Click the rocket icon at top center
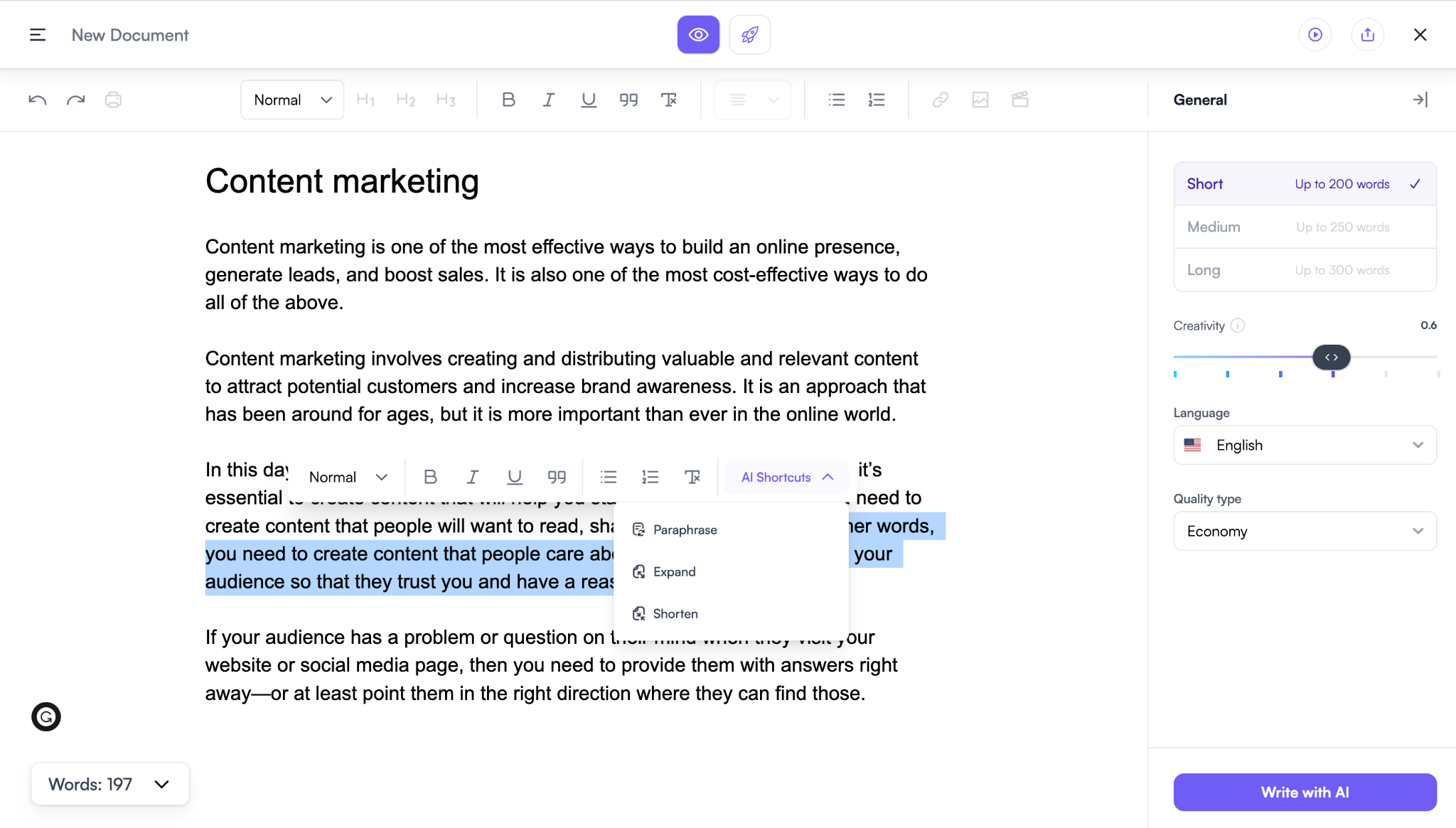Image resolution: width=1456 pixels, height=828 pixels. coord(750,35)
